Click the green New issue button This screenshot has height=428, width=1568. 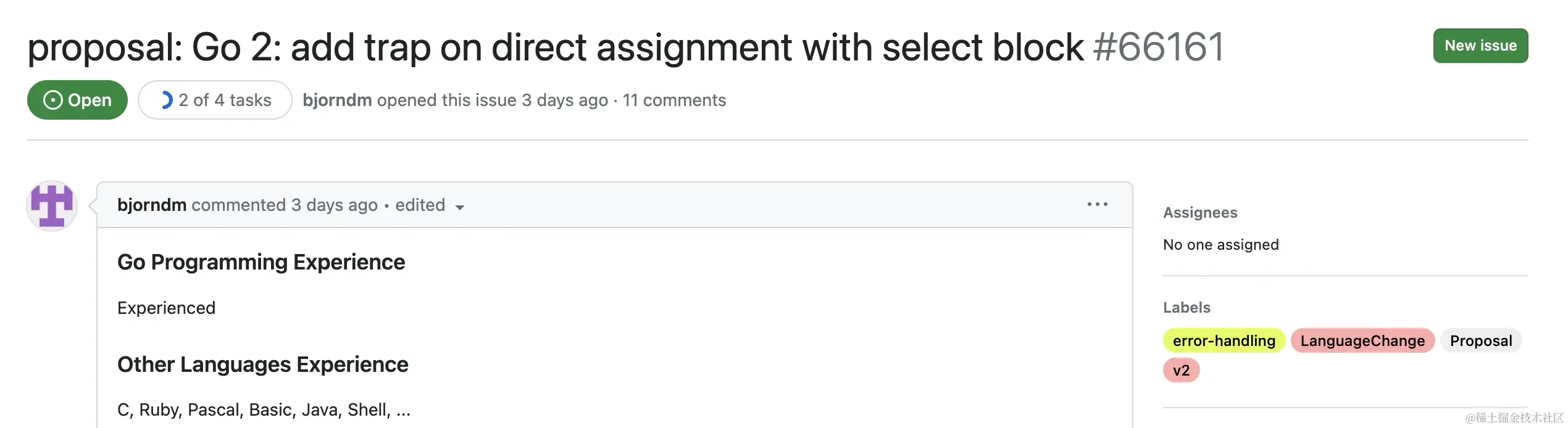coord(1480,46)
